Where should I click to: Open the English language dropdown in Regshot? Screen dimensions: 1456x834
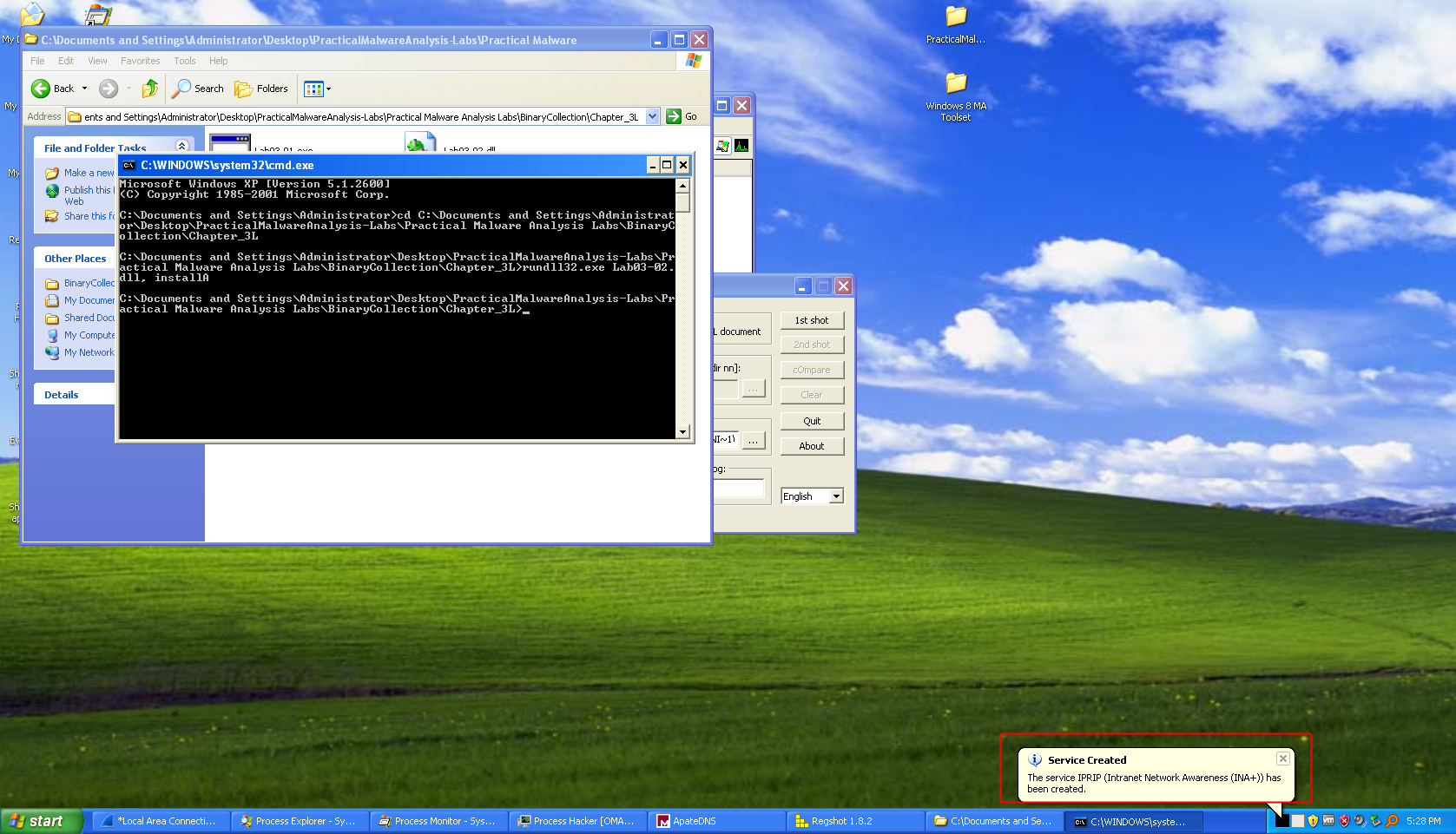(x=836, y=496)
